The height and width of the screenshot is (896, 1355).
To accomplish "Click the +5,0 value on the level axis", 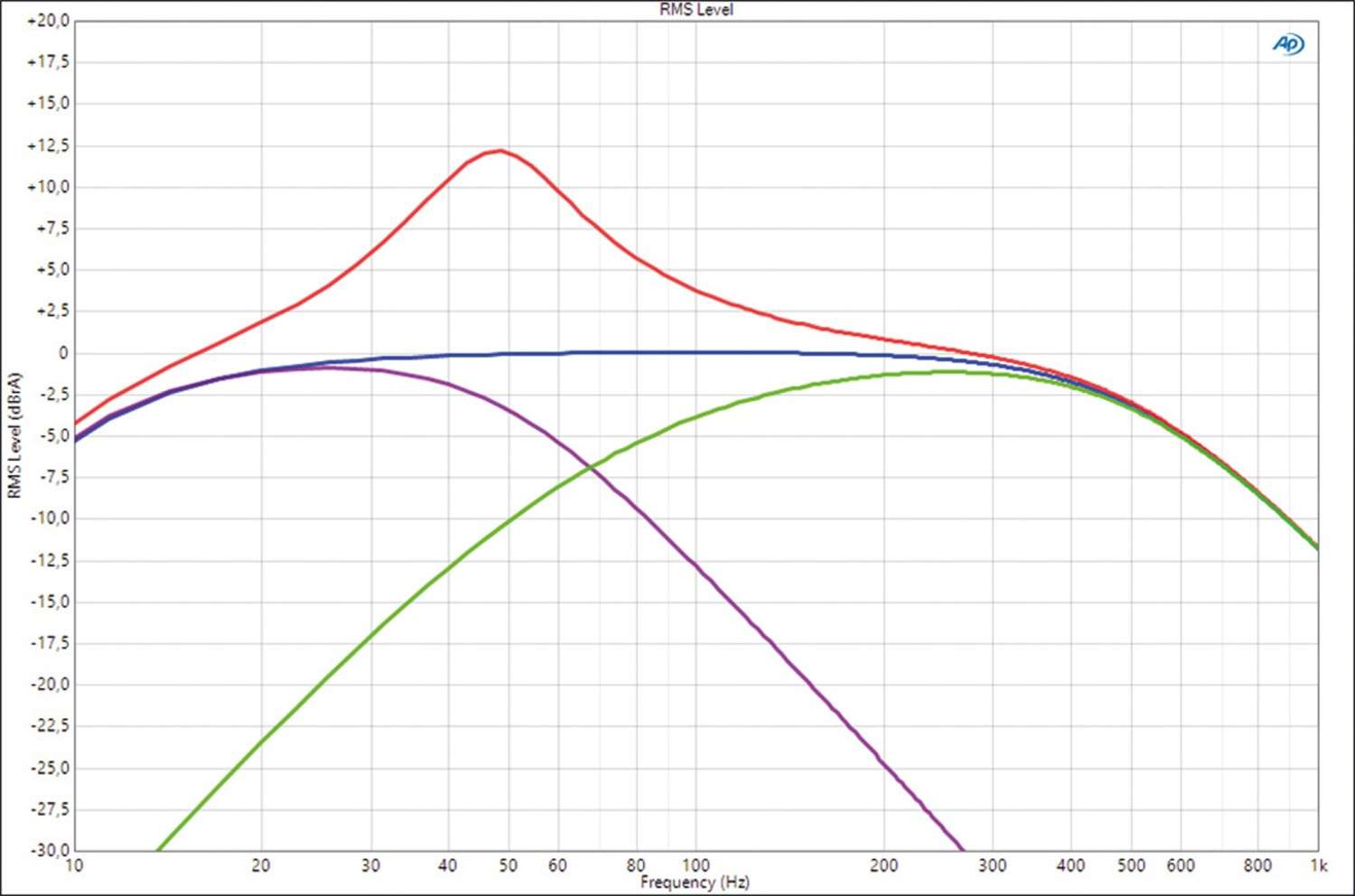I will (51, 270).
